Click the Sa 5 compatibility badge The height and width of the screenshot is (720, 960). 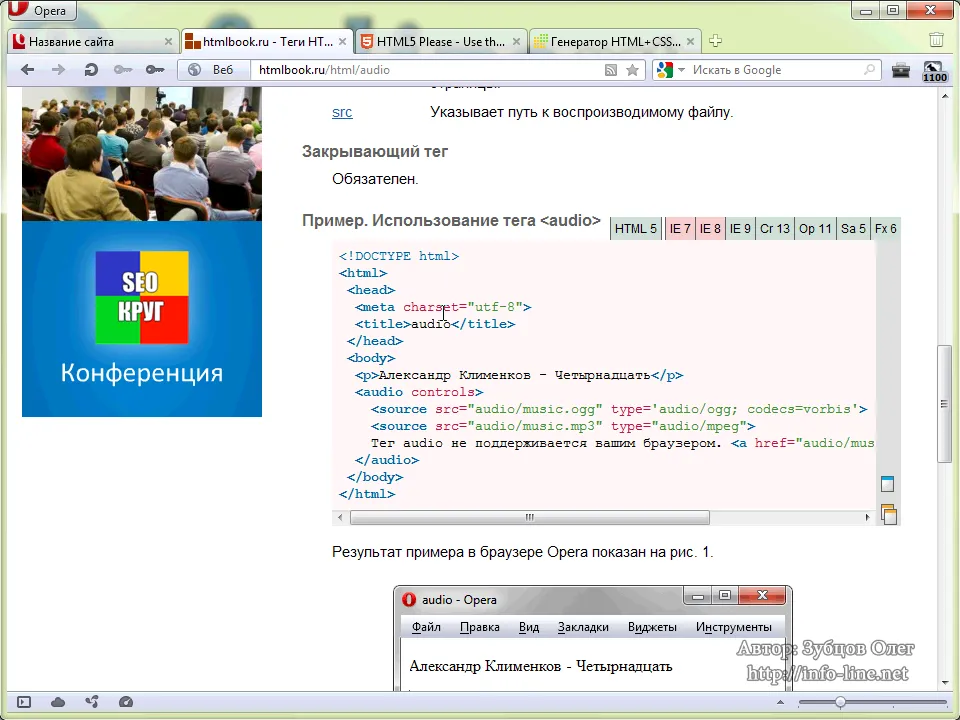tap(853, 228)
